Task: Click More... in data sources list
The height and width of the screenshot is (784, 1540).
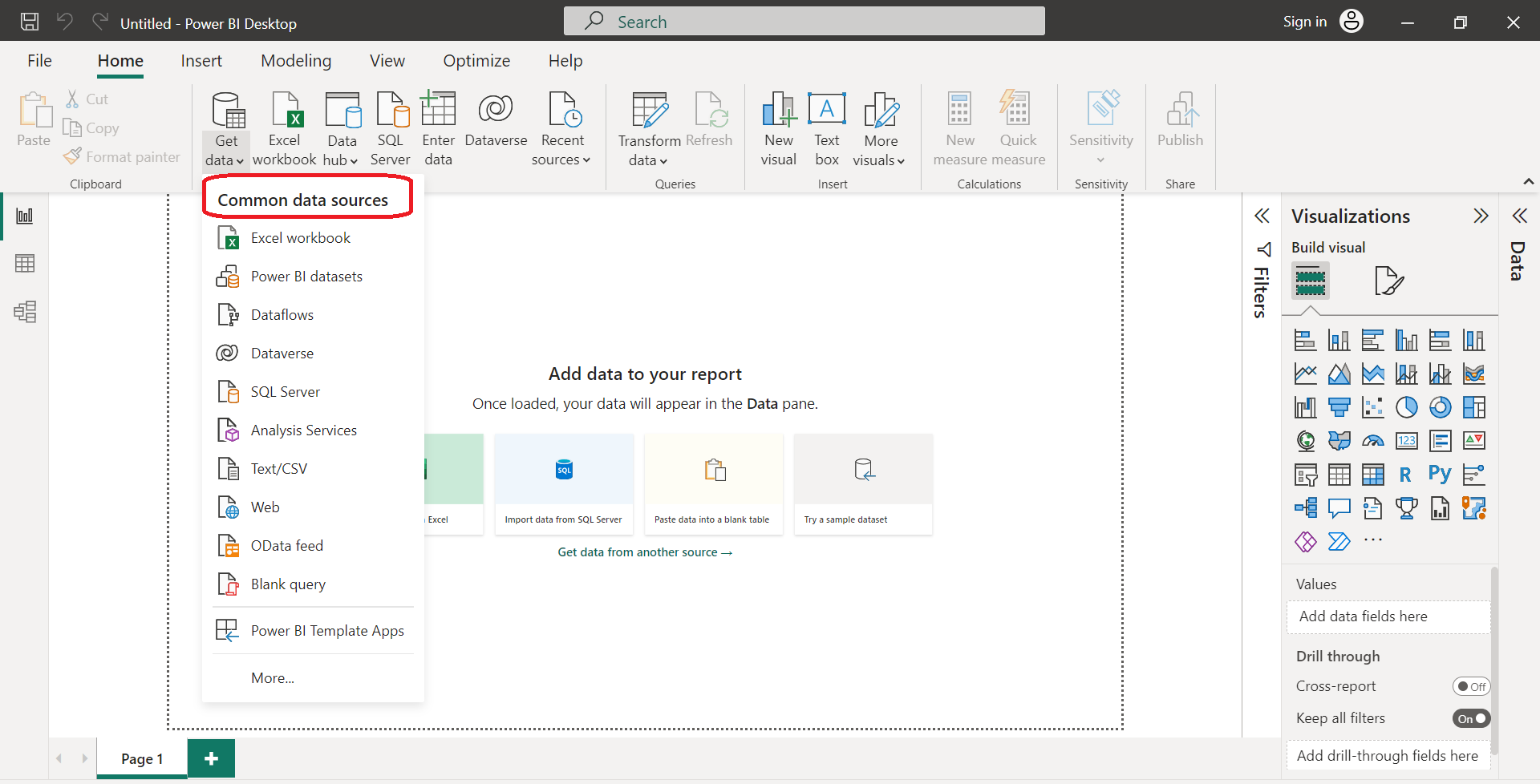Action: coord(273,678)
